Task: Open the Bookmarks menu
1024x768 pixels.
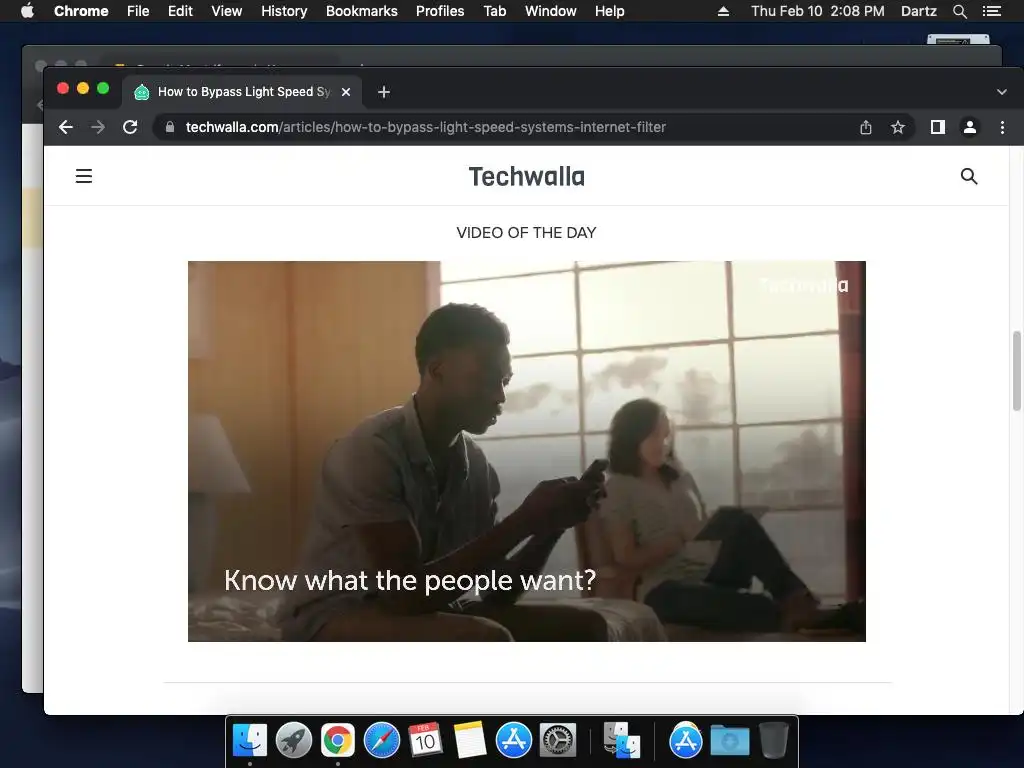Action: pos(362,11)
